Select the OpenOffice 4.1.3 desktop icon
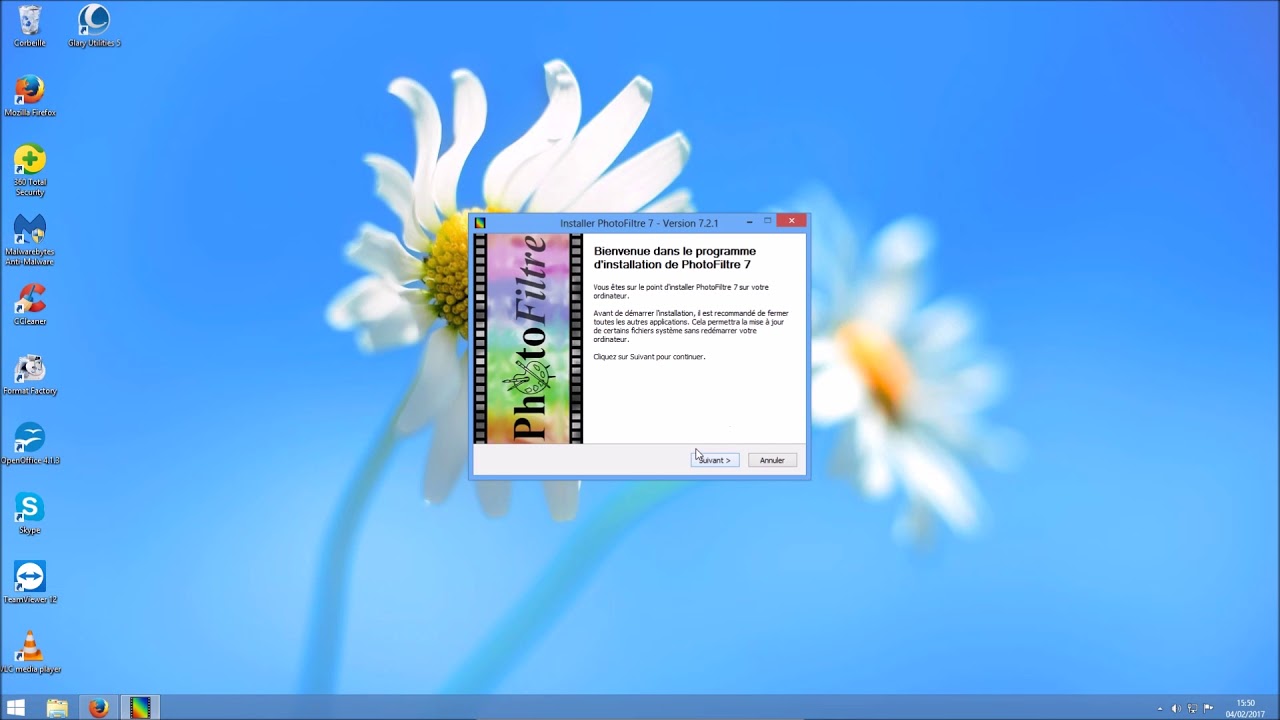1280x720 pixels. [x=30, y=444]
